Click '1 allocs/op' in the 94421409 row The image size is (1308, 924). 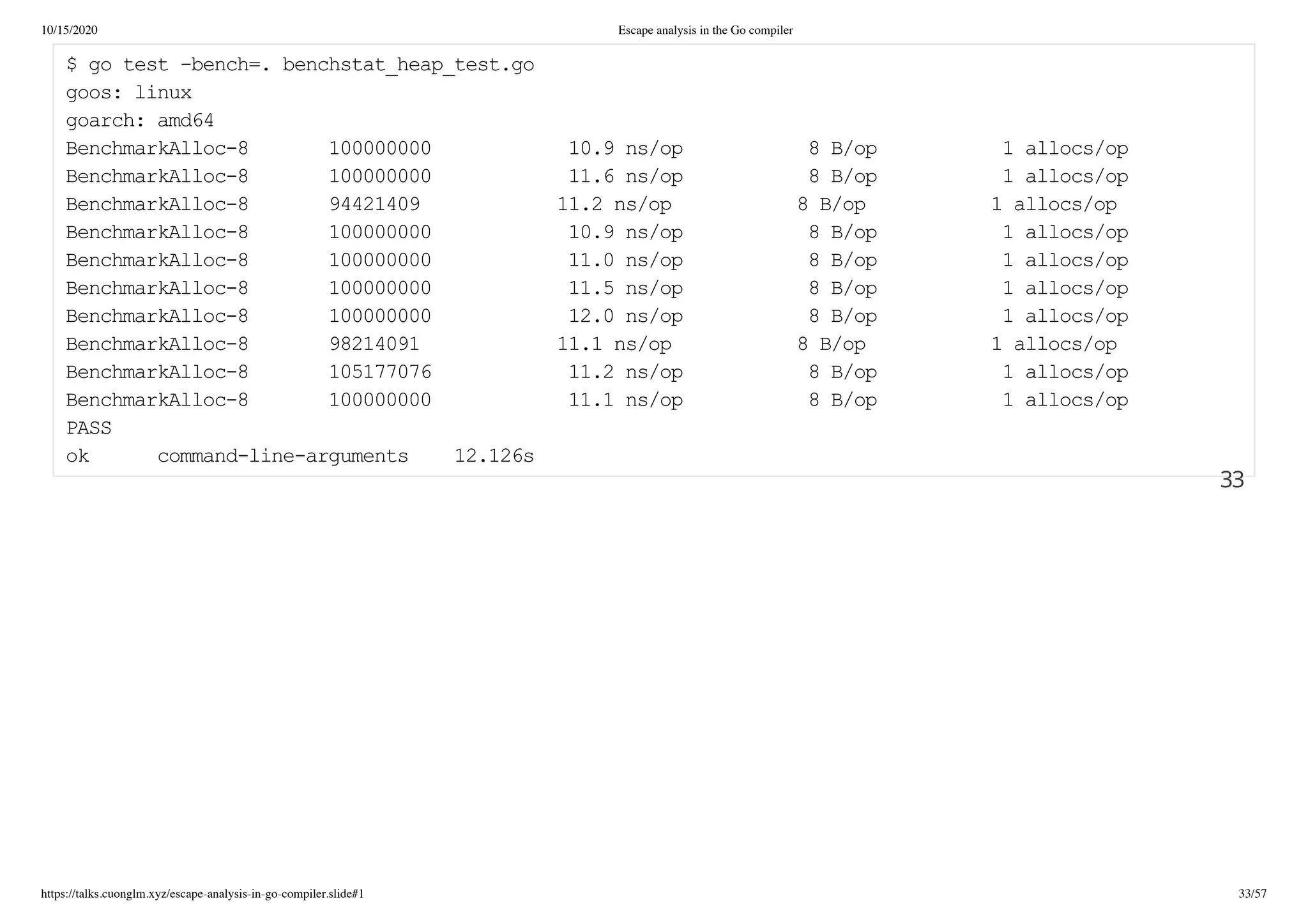point(1054,205)
